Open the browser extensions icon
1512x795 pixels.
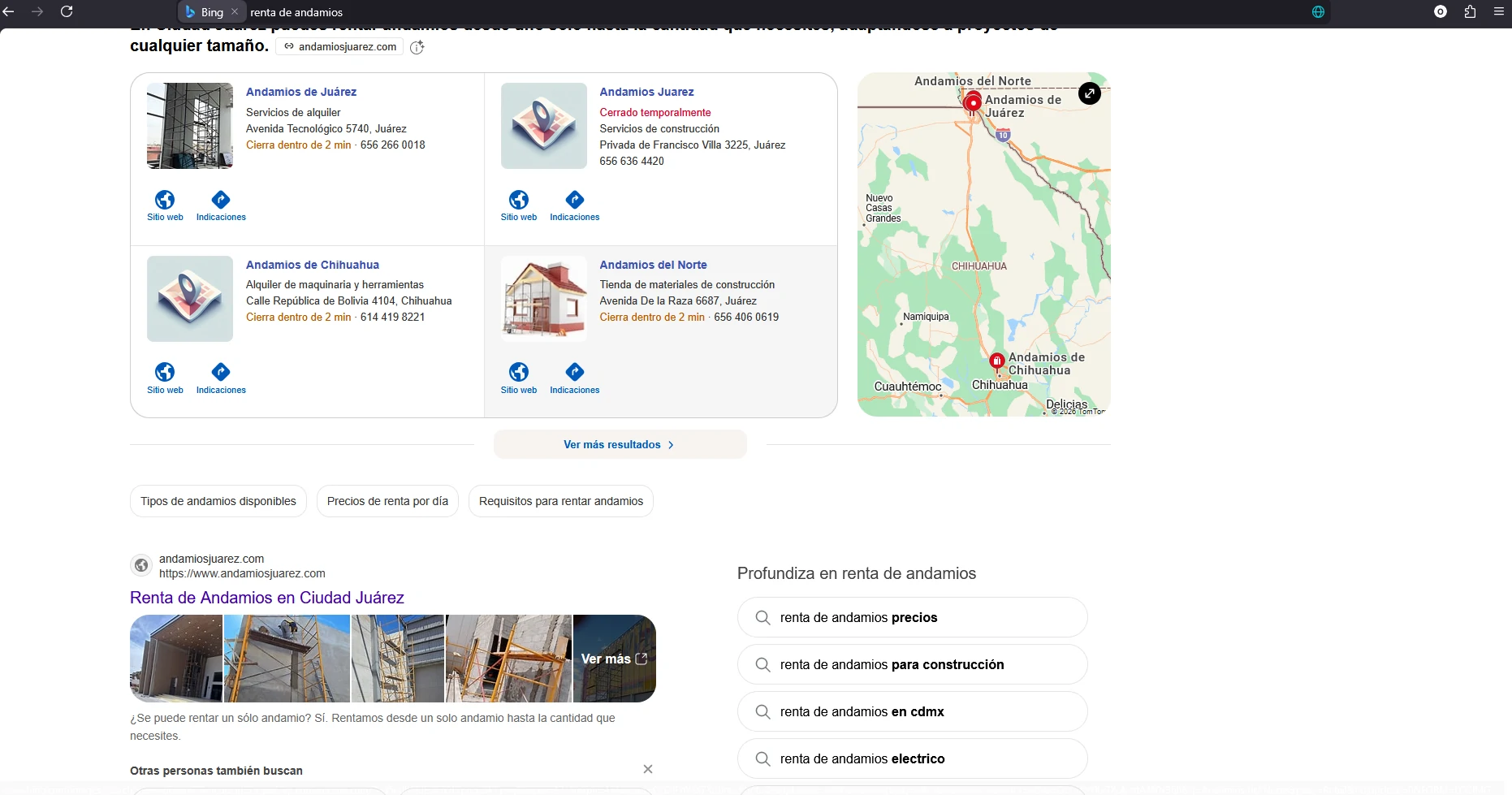(1470, 11)
